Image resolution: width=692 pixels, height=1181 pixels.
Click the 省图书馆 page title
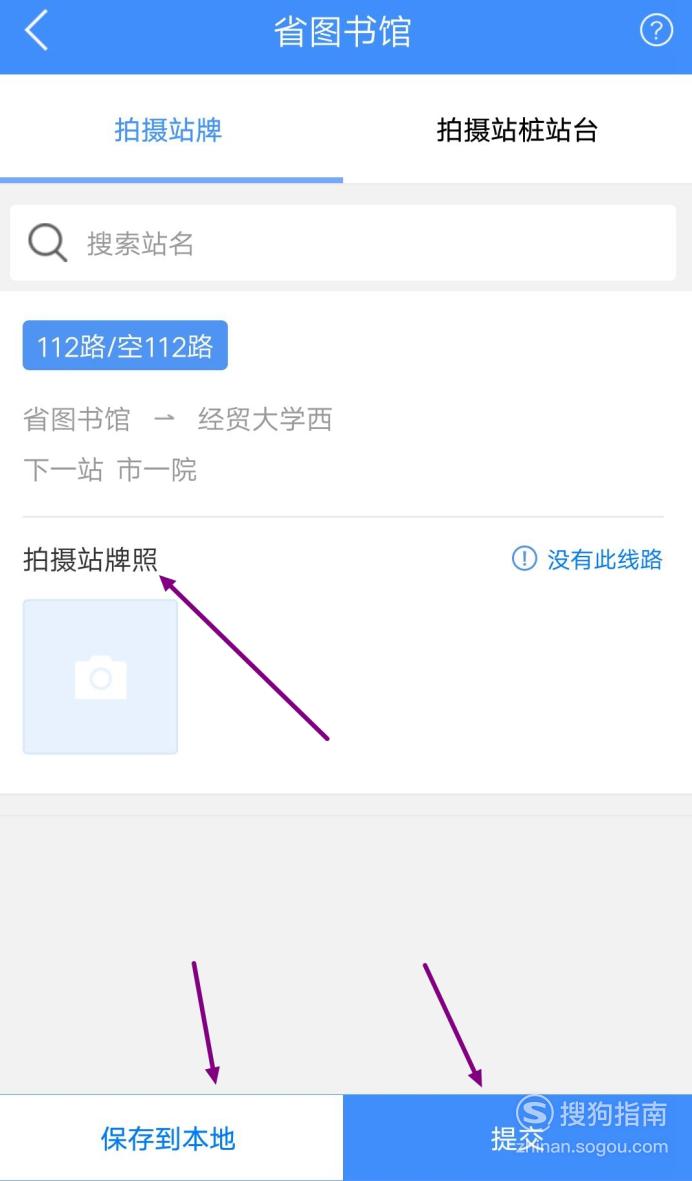pyautogui.click(x=343, y=32)
